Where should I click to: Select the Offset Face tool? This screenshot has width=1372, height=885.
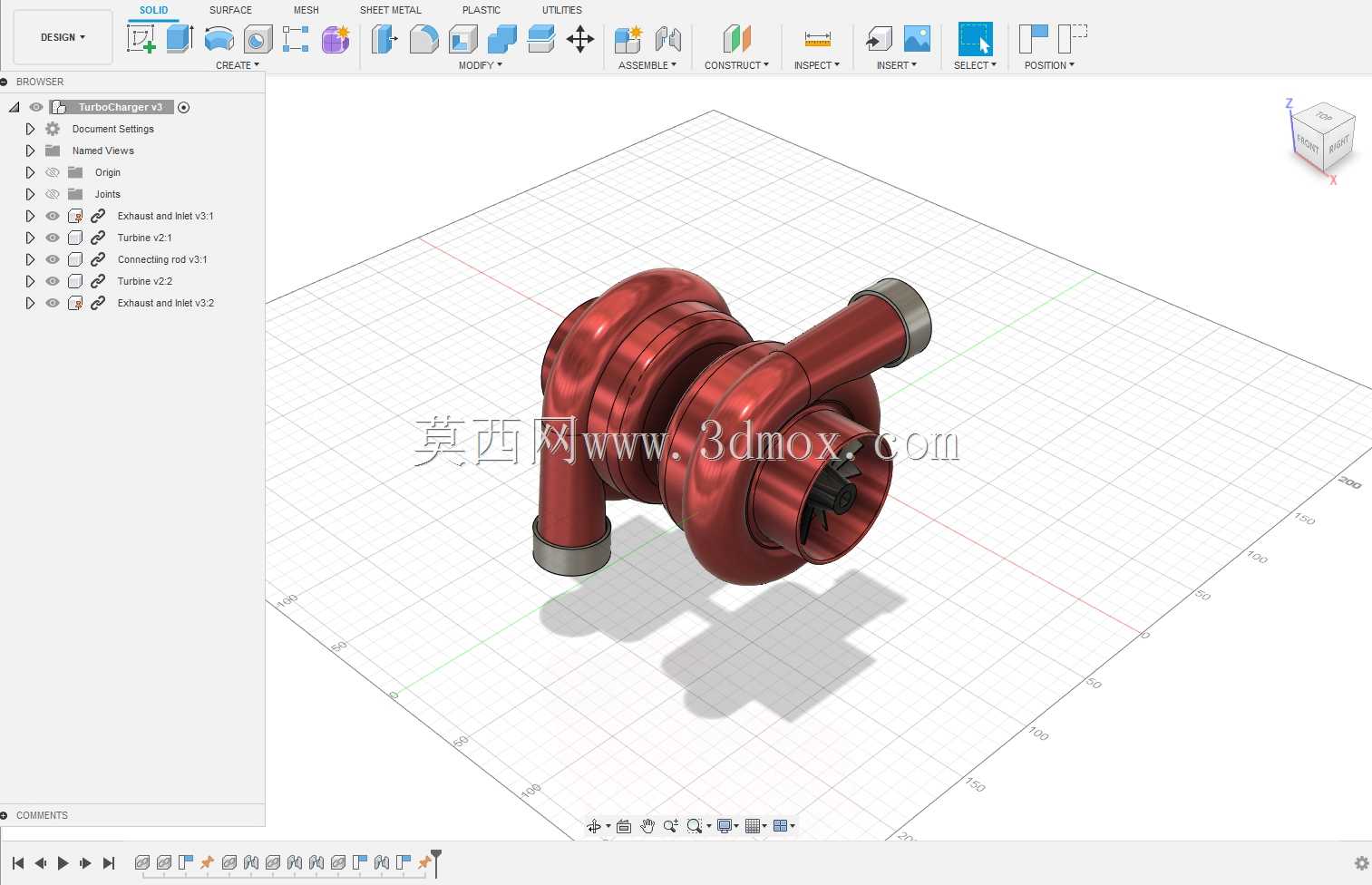pos(540,39)
